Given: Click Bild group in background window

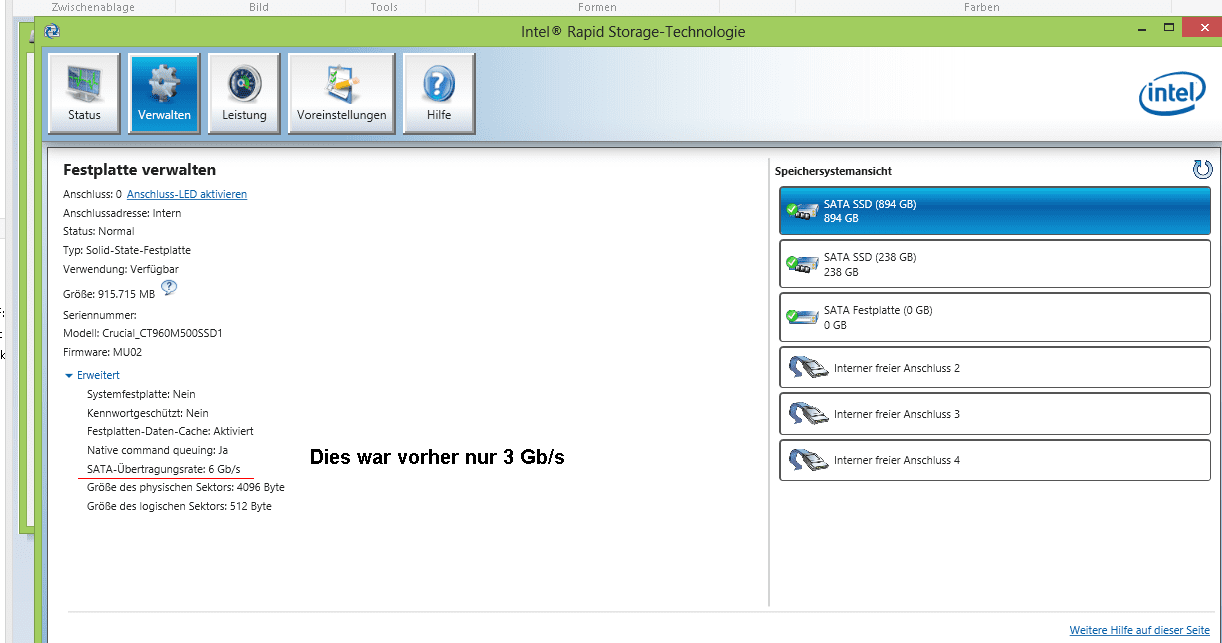Looking at the screenshot, I should point(259,7).
